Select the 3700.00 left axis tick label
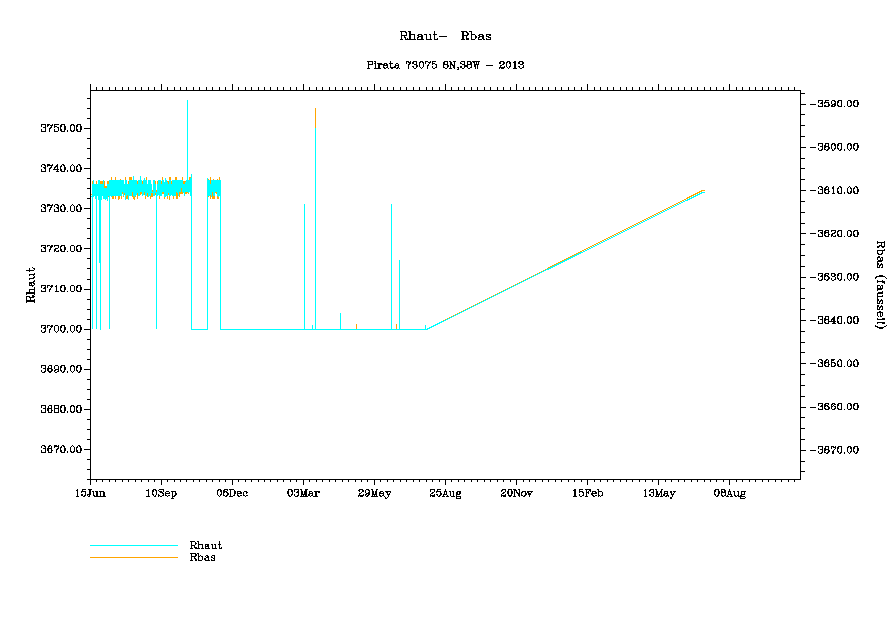 point(60,329)
